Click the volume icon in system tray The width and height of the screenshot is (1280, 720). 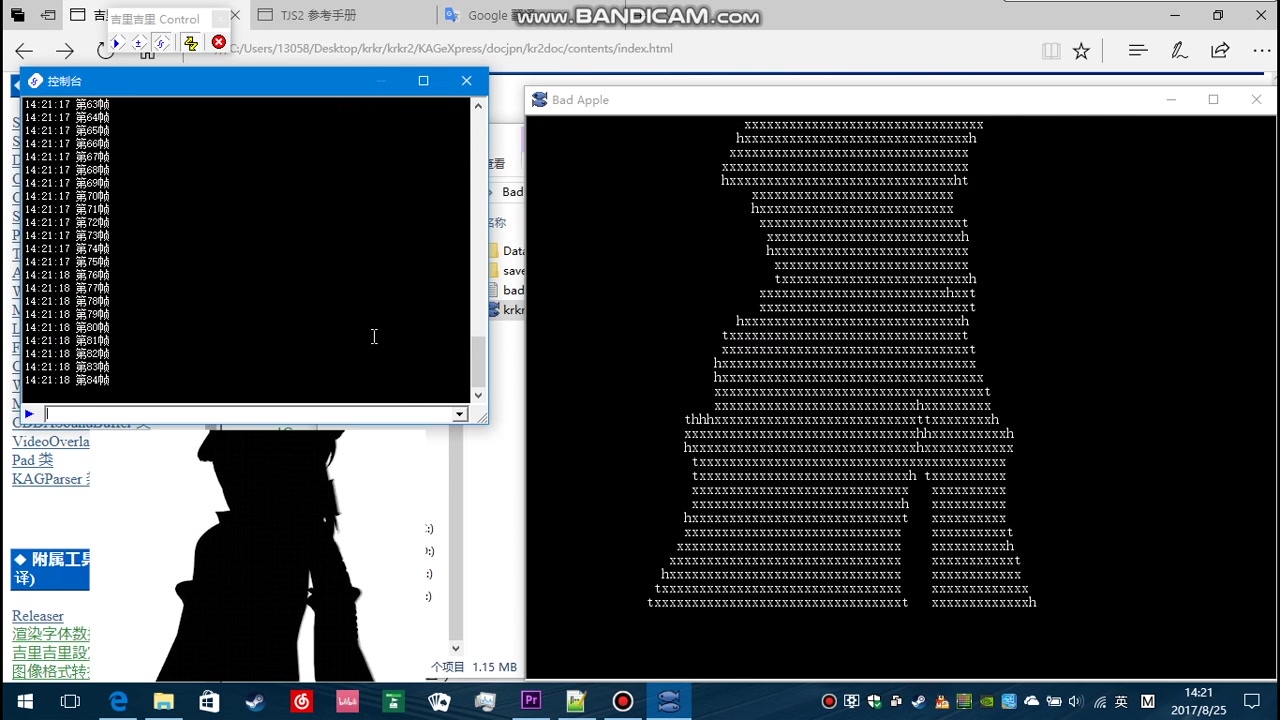[x=1076, y=702]
